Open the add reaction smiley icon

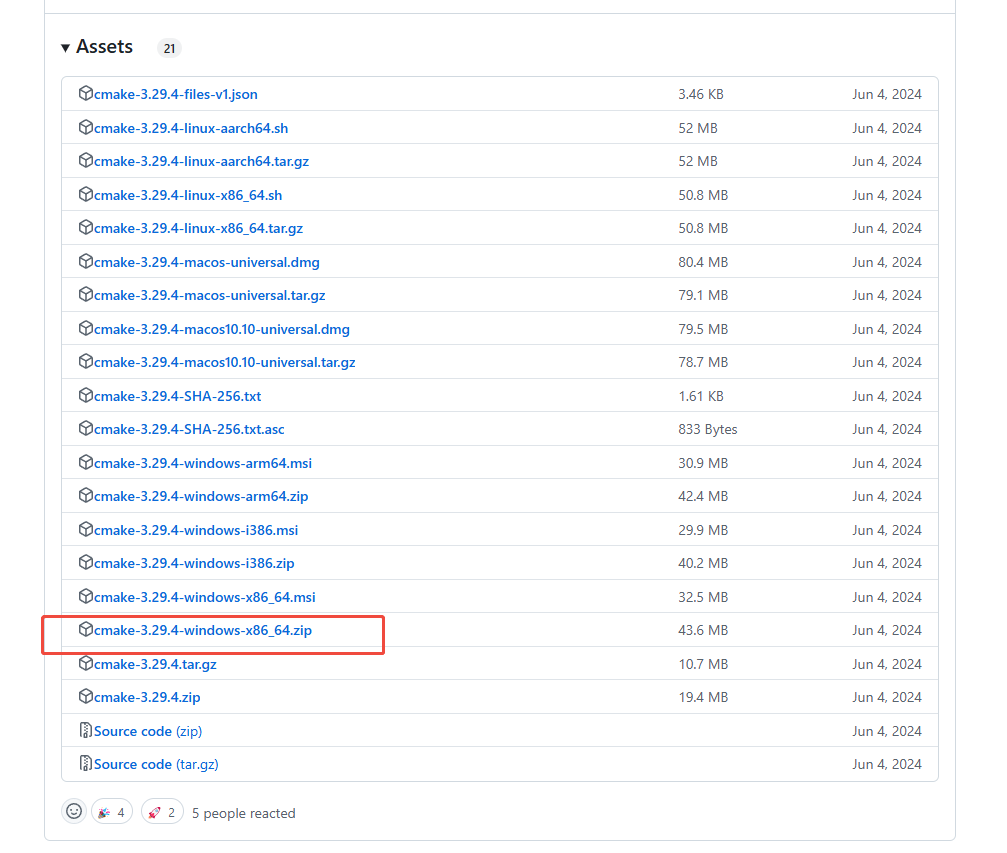(x=73, y=811)
